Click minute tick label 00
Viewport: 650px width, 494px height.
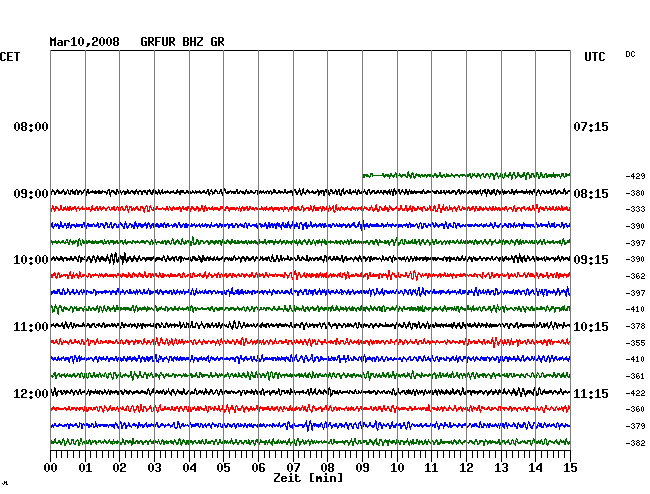(x=51, y=468)
